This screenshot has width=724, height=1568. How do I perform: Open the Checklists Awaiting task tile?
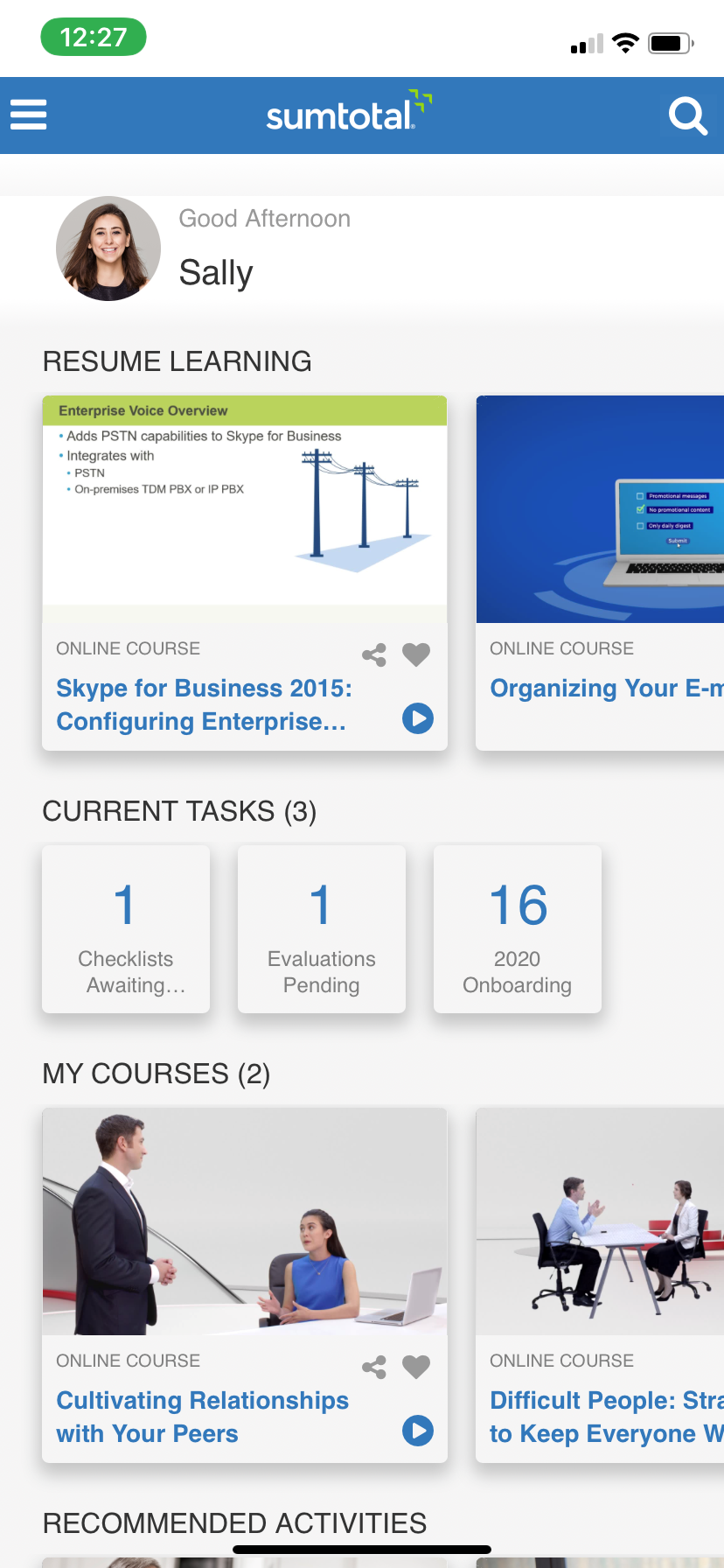coord(126,929)
